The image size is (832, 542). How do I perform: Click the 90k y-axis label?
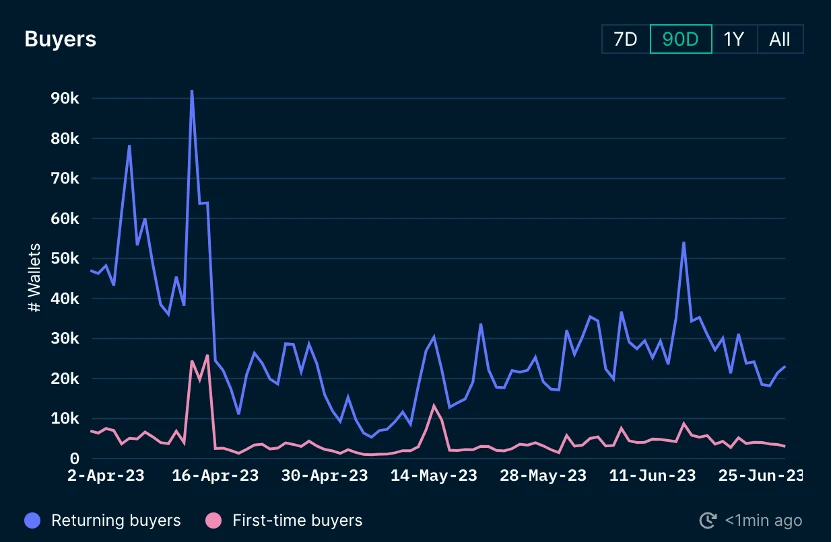tap(65, 98)
